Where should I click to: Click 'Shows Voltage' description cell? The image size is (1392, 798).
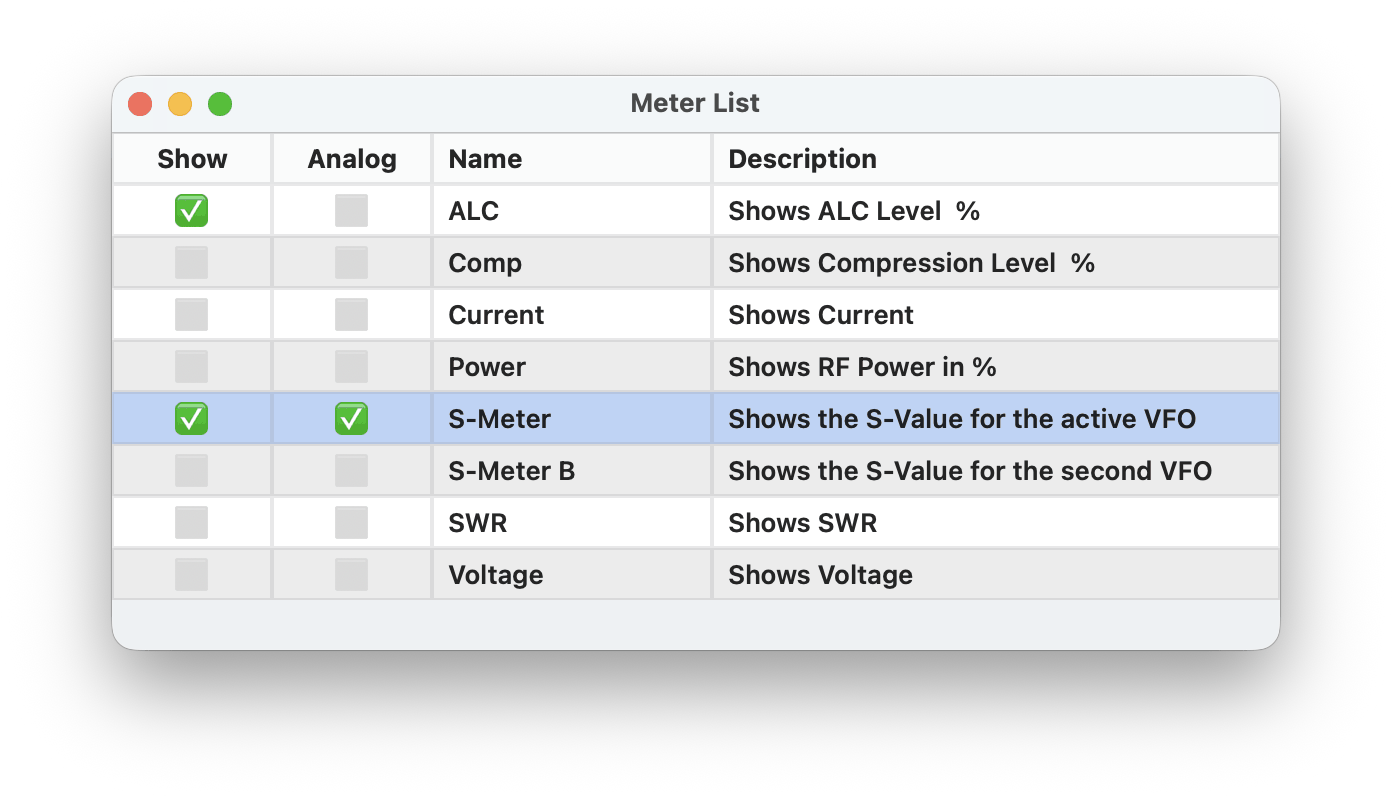(x=996, y=575)
